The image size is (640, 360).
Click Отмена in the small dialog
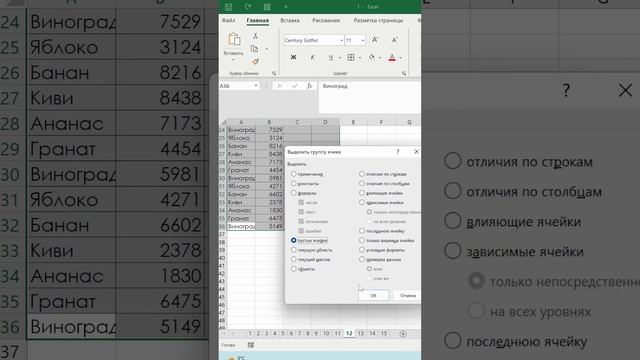407,296
